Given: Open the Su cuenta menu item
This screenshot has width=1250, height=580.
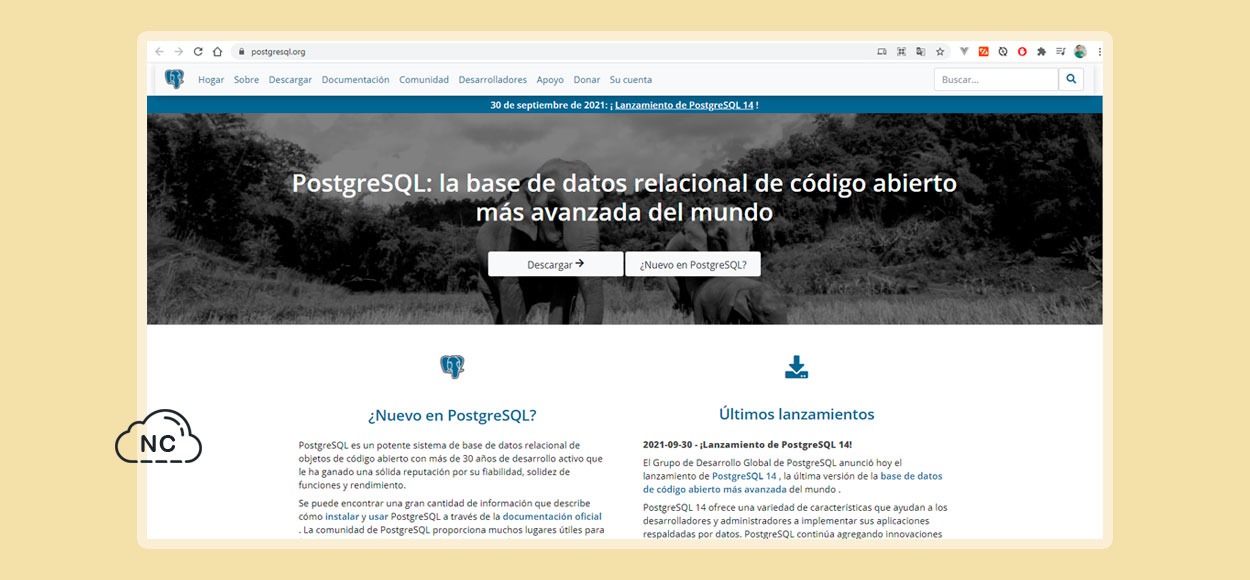Looking at the screenshot, I should 631,80.
